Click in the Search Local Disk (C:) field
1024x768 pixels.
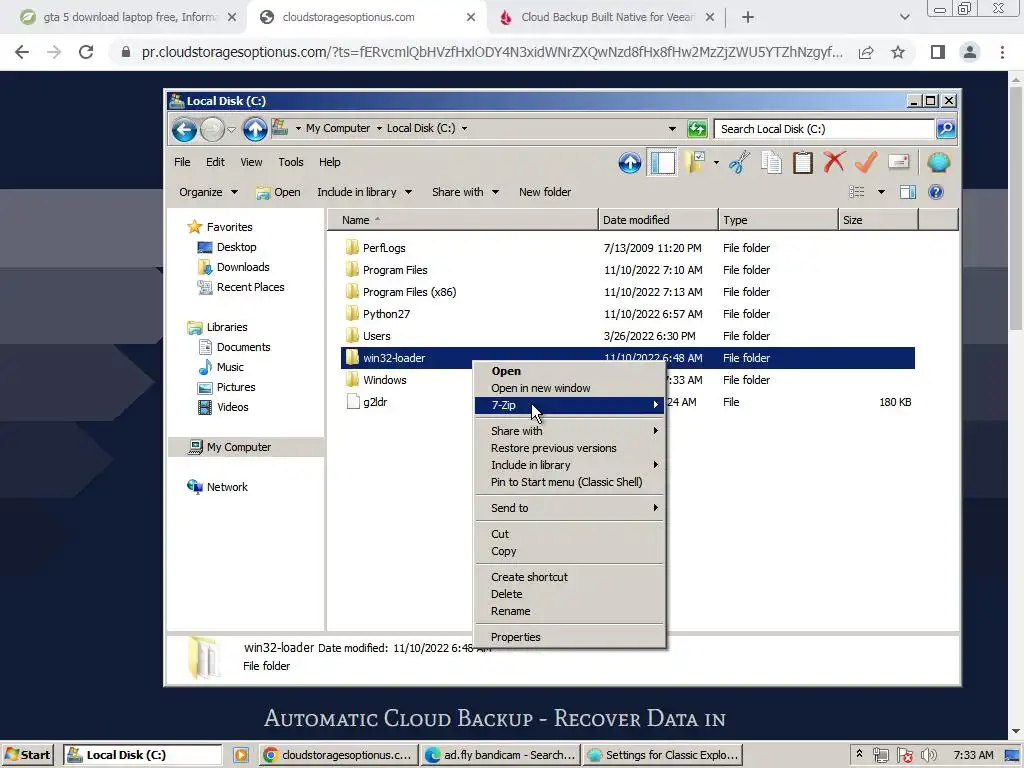824,129
